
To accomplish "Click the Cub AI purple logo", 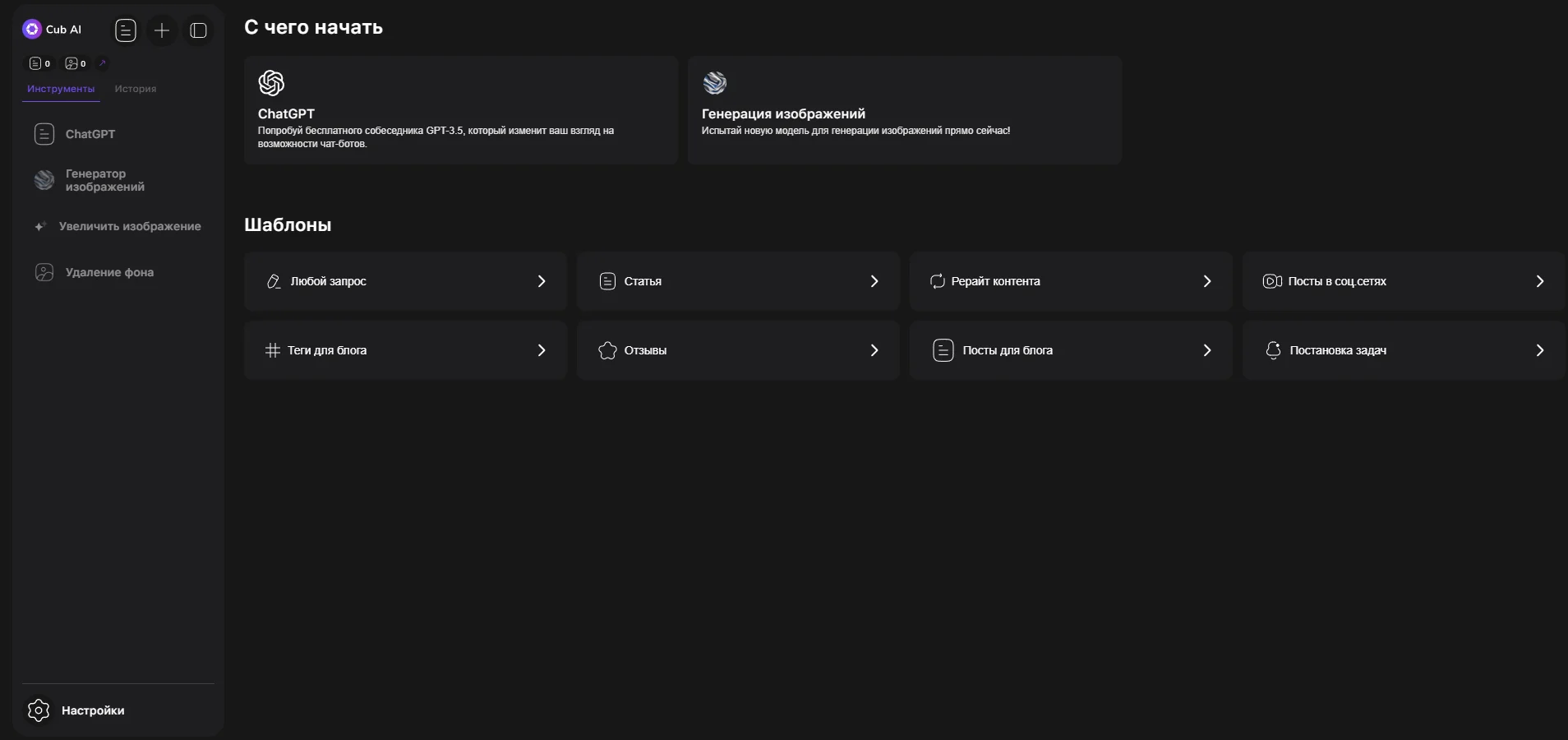I will 32,30.
